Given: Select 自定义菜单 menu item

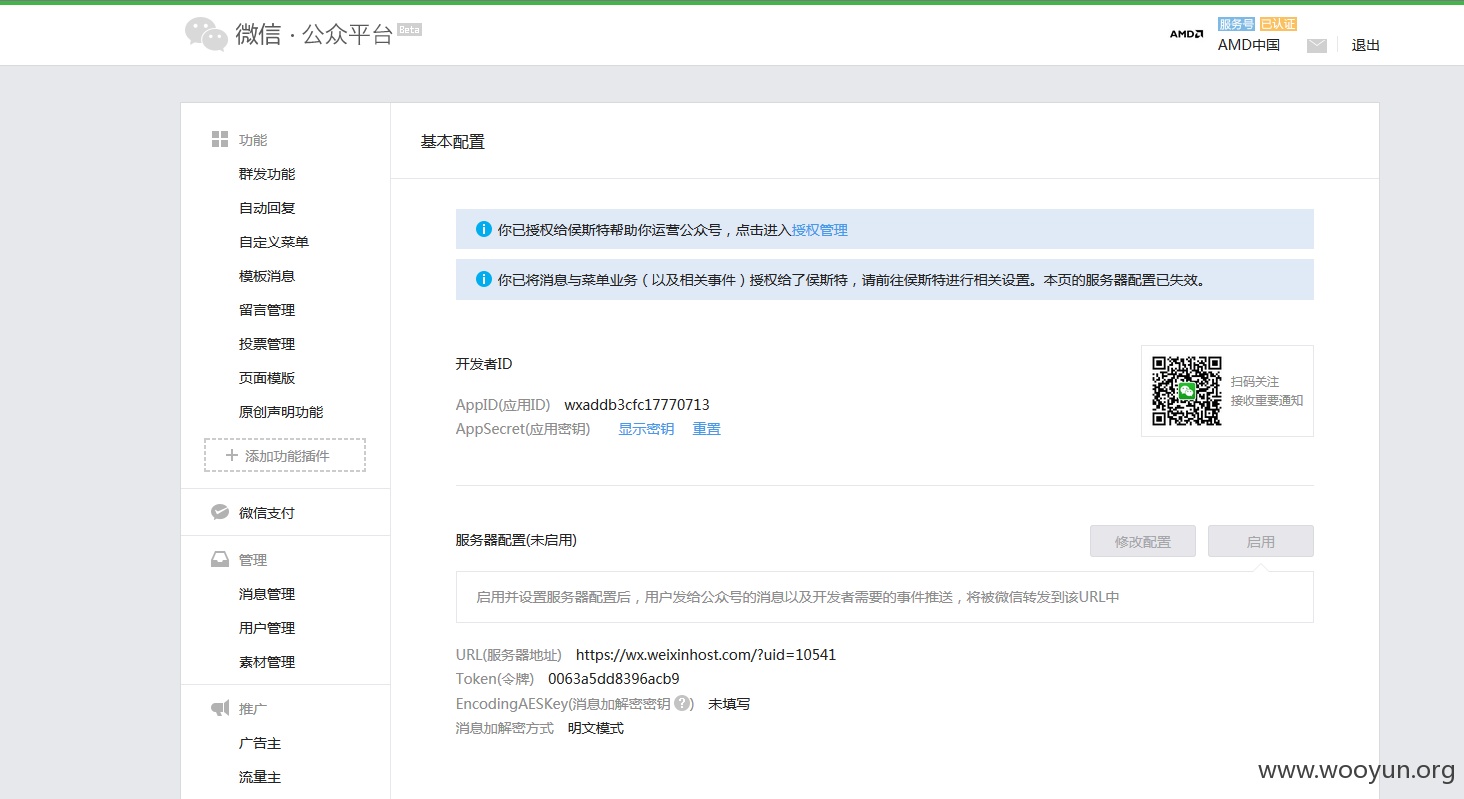Looking at the screenshot, I should 274,242.
